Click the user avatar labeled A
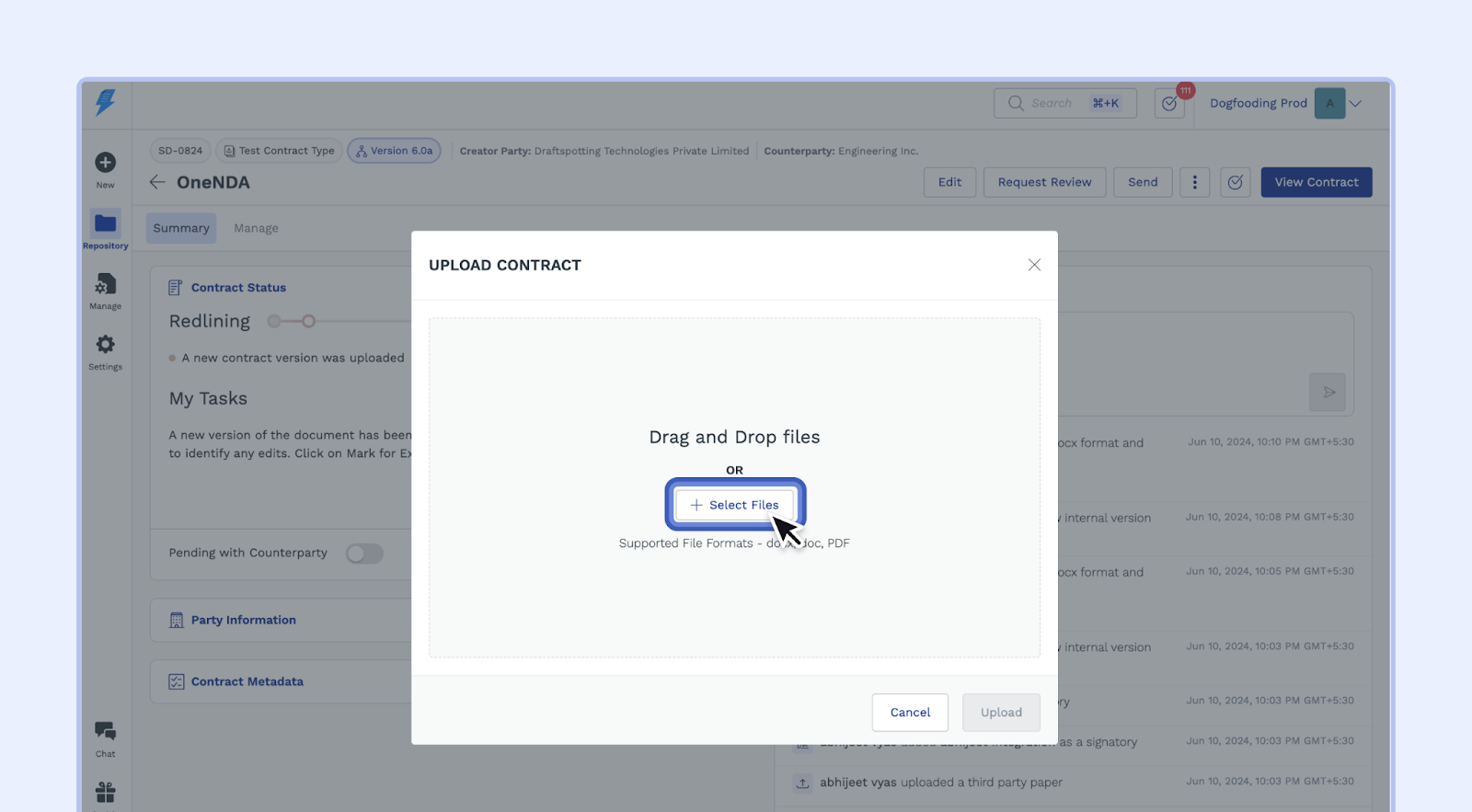1472x812 pixels. [x=1329, y=103]
